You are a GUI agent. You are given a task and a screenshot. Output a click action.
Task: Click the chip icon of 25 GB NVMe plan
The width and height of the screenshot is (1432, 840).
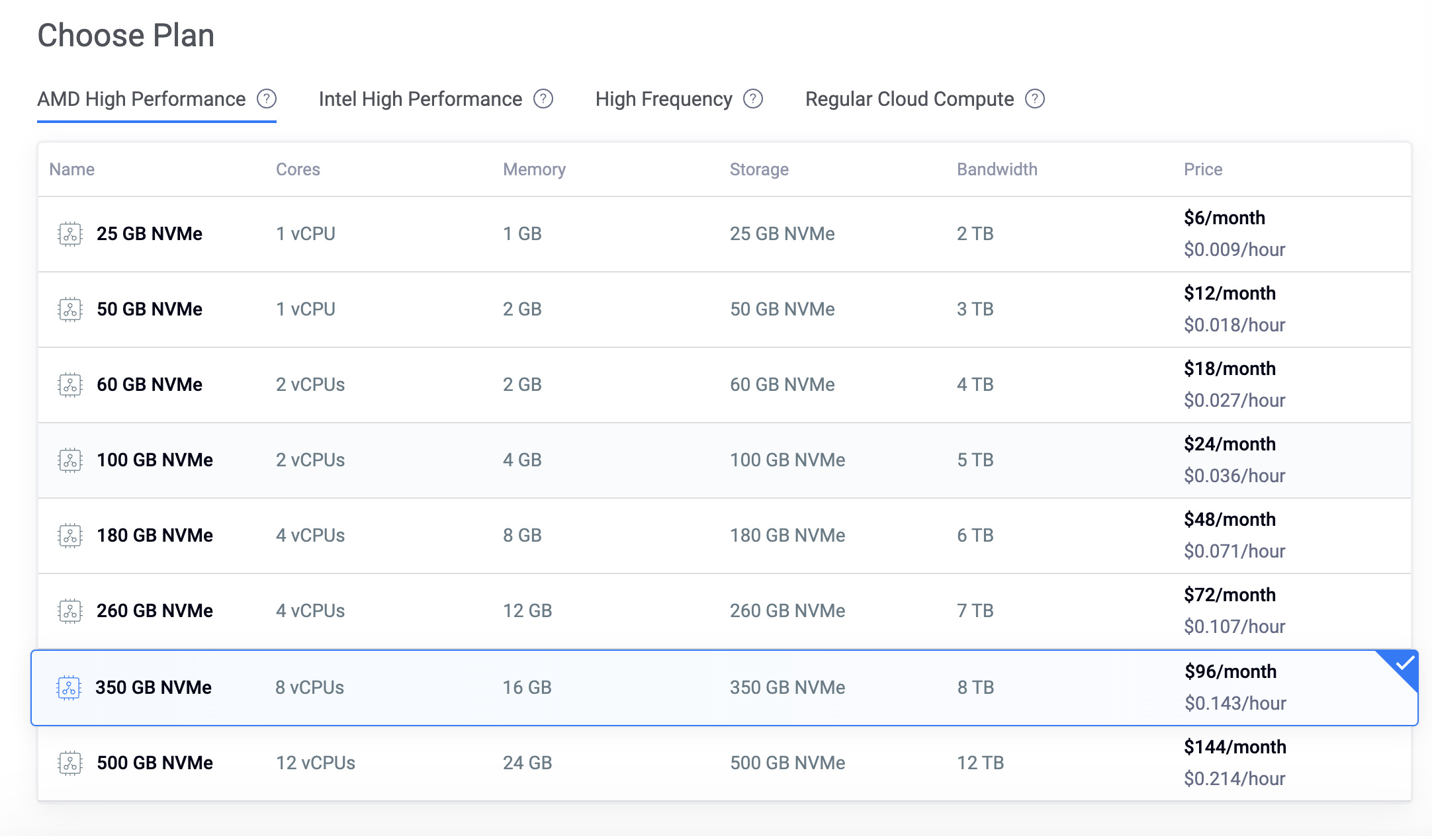click(70, 234)
